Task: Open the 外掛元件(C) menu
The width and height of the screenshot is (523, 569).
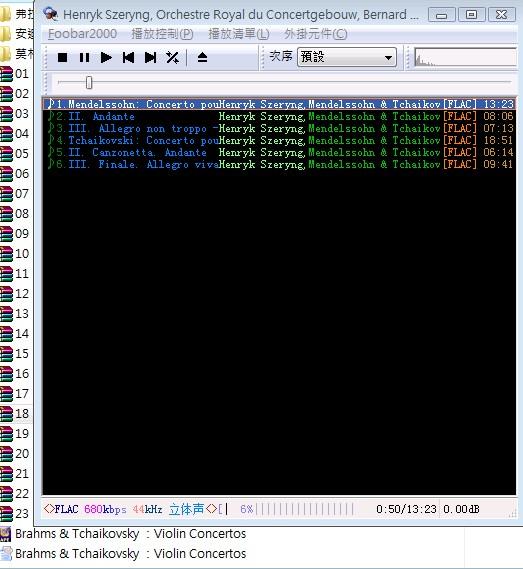Action: tap(316, 34)
